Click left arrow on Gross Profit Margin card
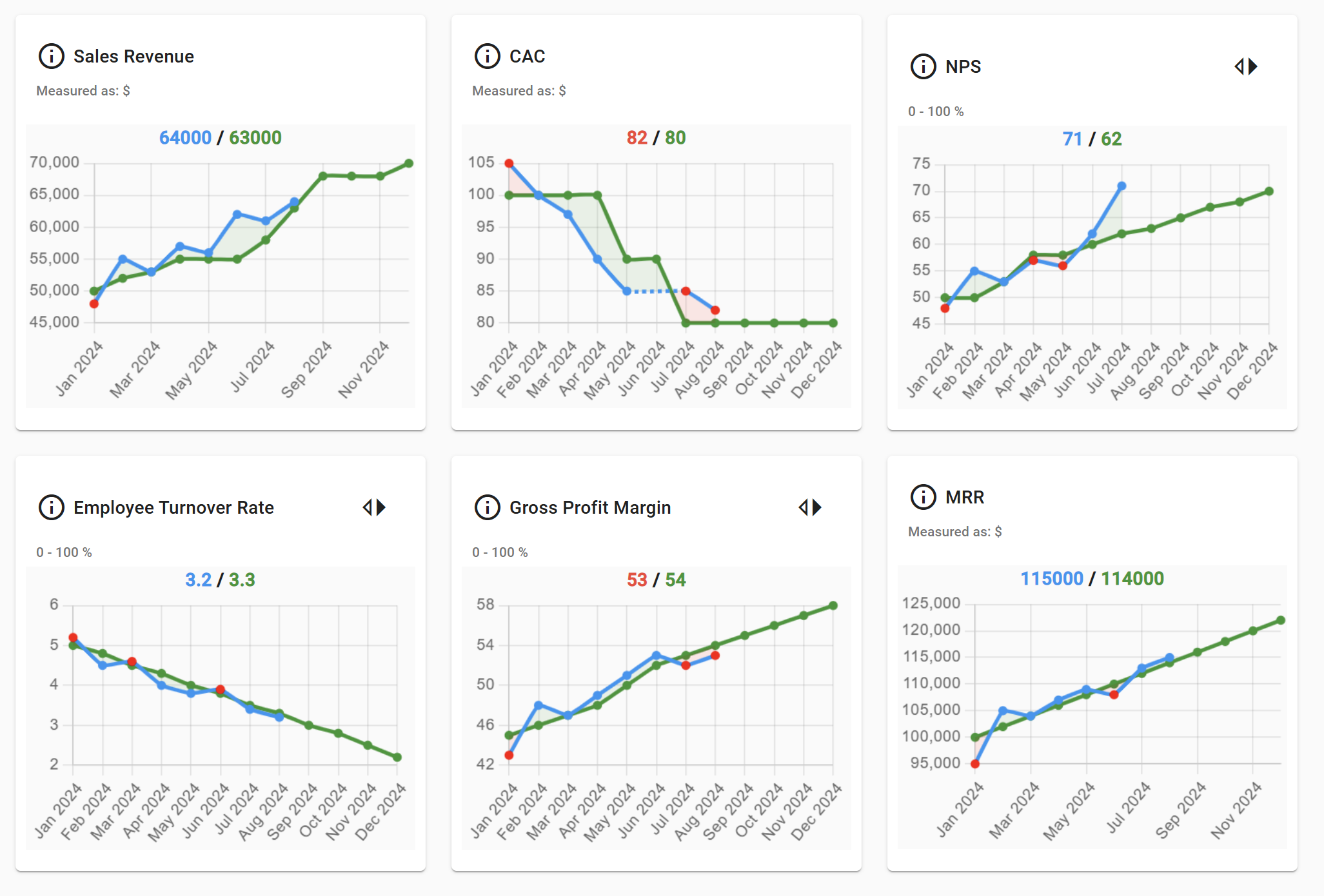 pos(803,507)
